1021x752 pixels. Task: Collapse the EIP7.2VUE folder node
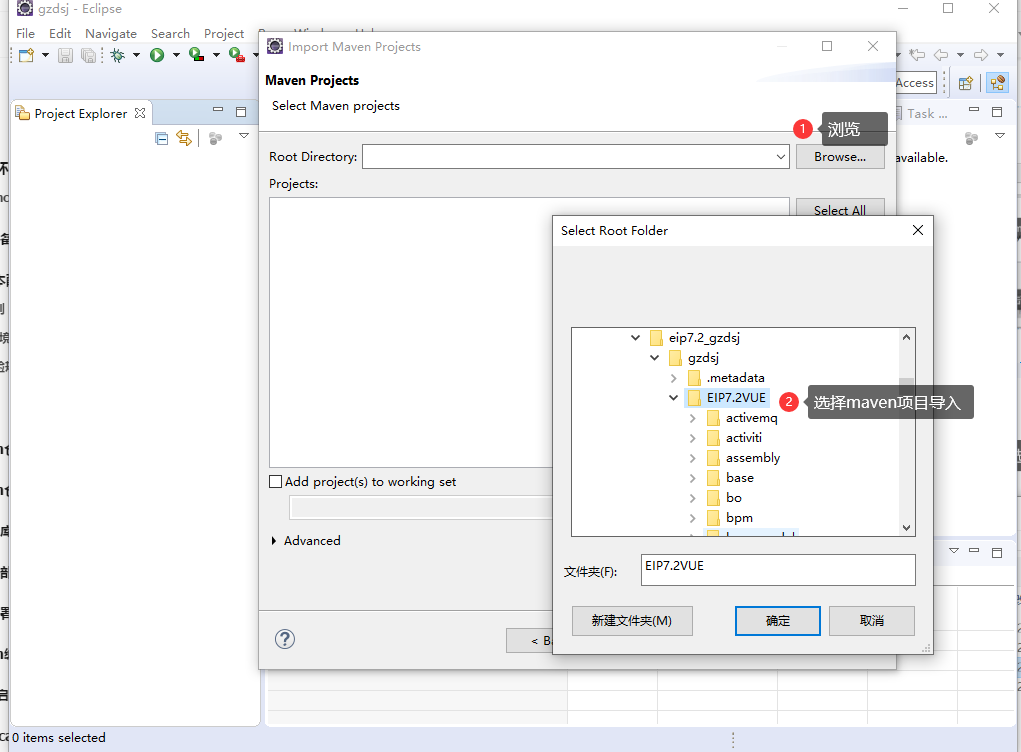pos(673,398)
